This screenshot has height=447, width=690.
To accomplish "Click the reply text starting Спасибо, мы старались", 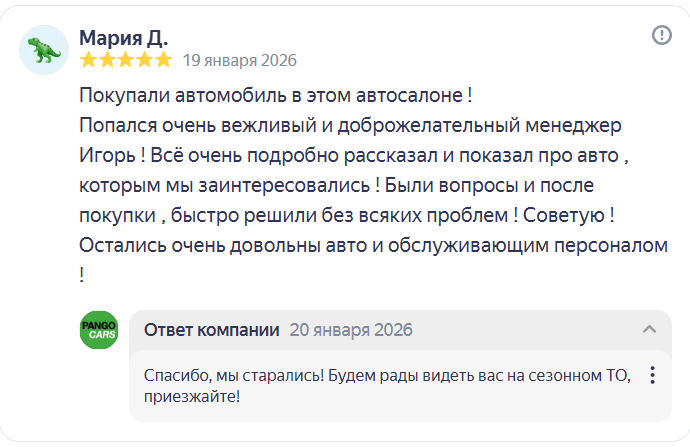I will [387, 386].
